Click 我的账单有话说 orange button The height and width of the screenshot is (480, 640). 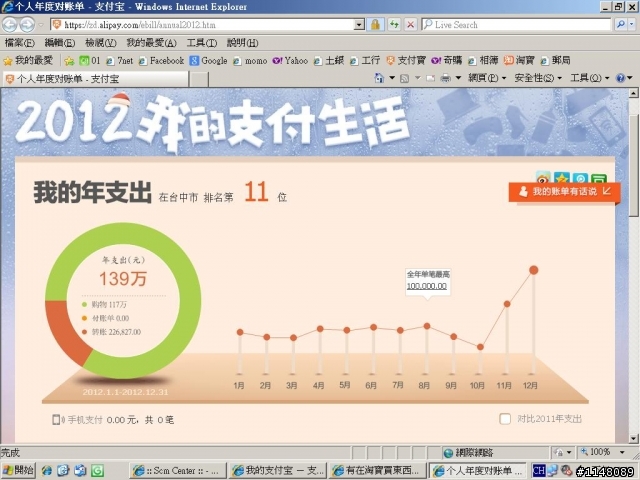coord(564,191)
